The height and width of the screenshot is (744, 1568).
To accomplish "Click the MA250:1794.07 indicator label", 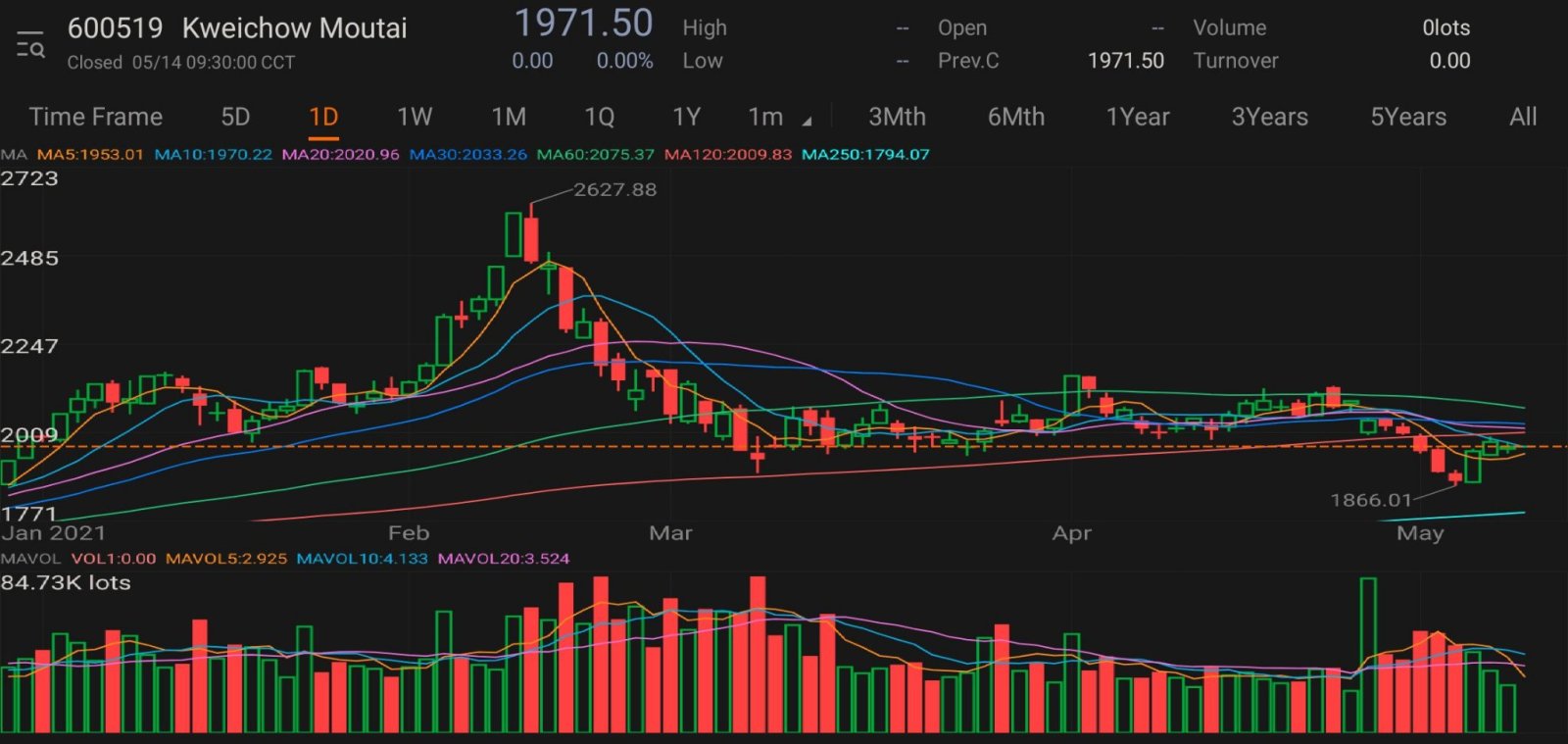I will tap(865, 154).
